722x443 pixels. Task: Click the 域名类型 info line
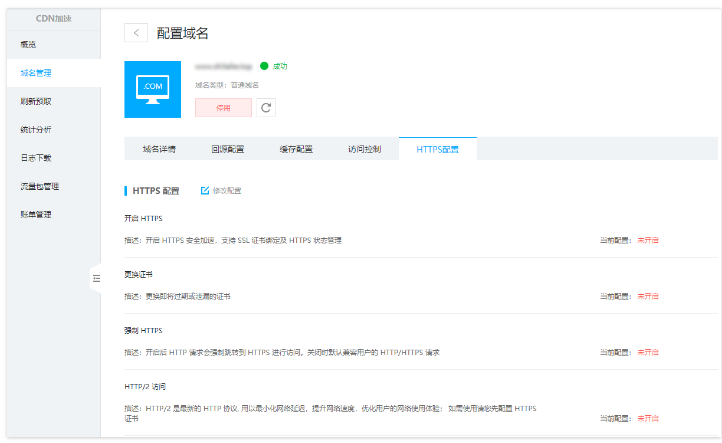(227, 85)
